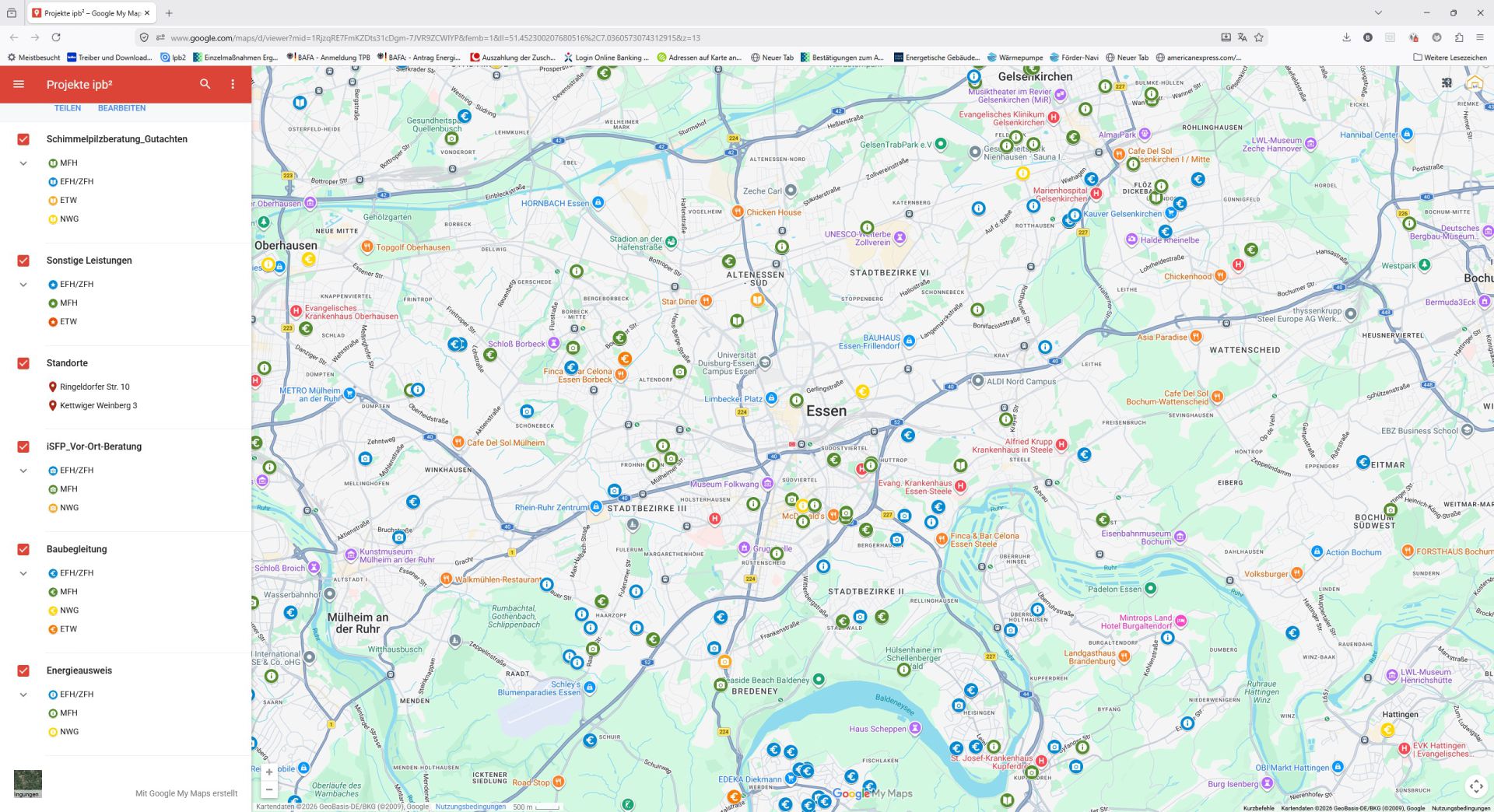This screenshot has height=812, width=1494.
Task: Click the Kurzbefehle link at the map bottom
Action: tap(1258, 808)
